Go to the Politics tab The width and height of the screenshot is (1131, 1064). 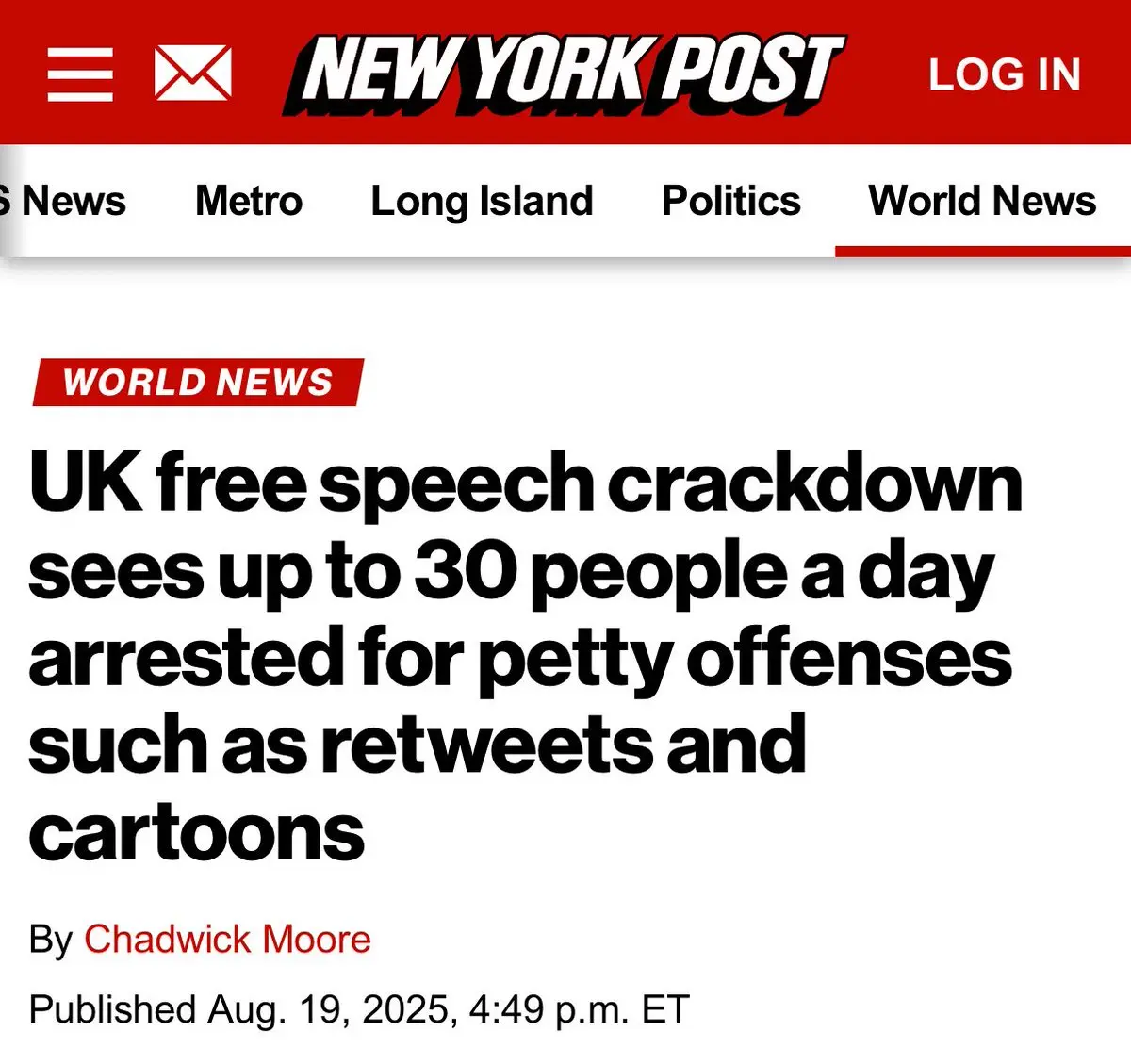click(730, 201)
